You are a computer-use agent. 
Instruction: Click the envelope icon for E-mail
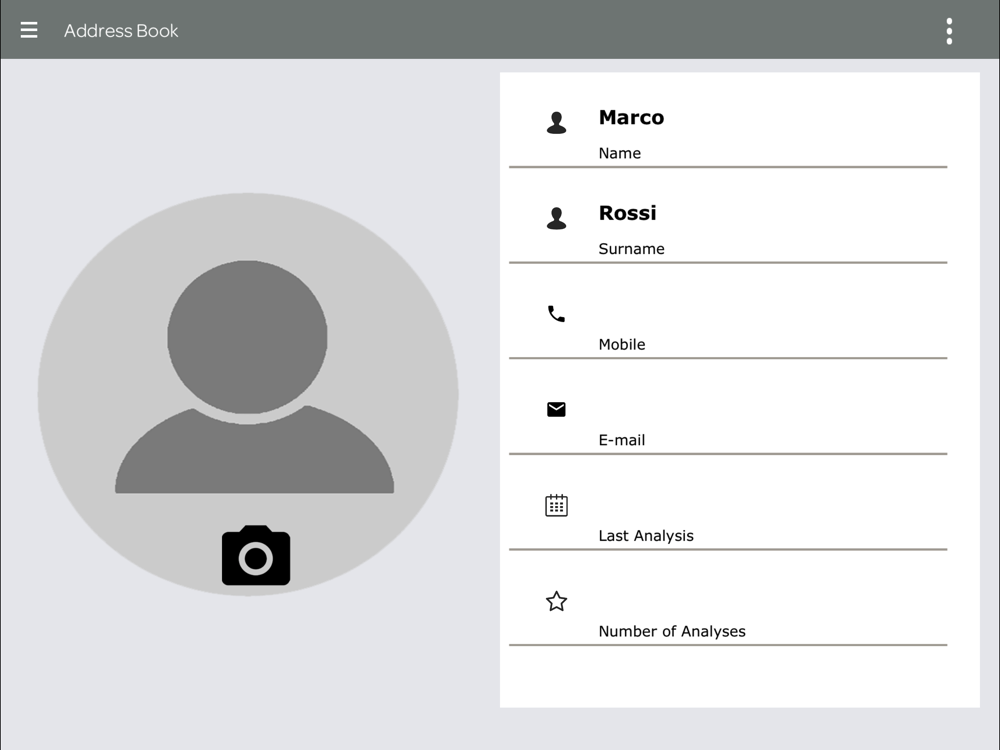(x=556, y=409)
